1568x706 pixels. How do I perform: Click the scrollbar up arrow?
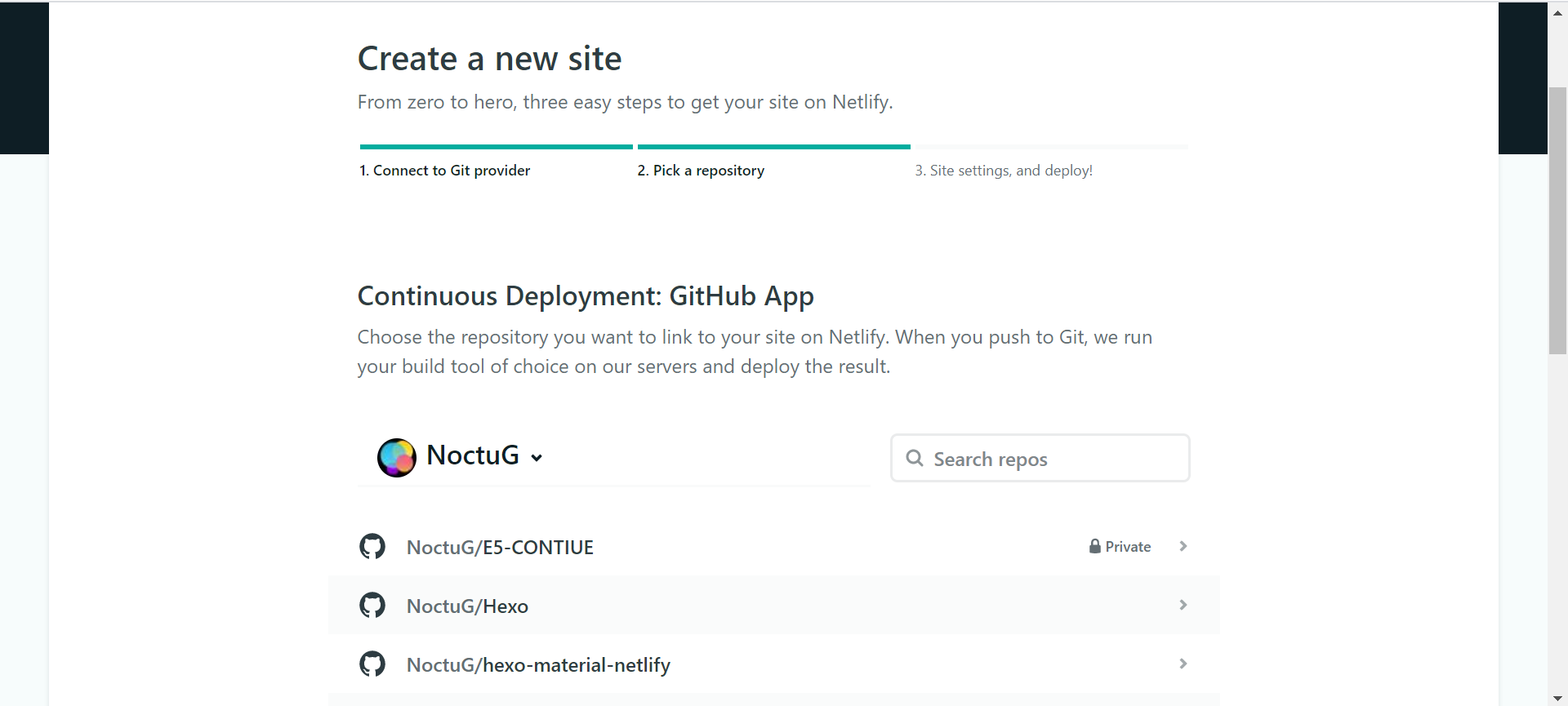[1557, 12]
